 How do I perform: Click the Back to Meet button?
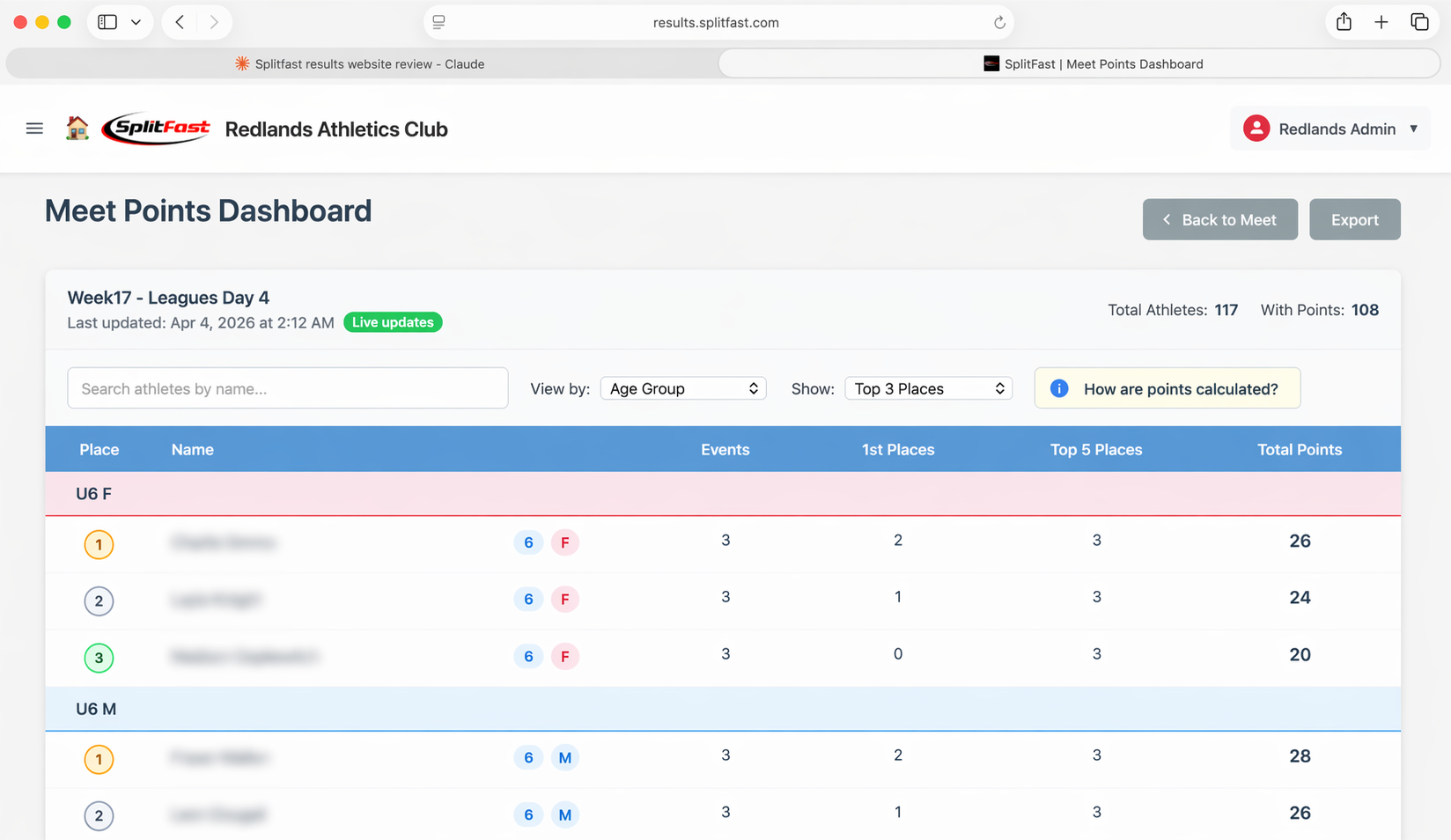[1219, 219]
